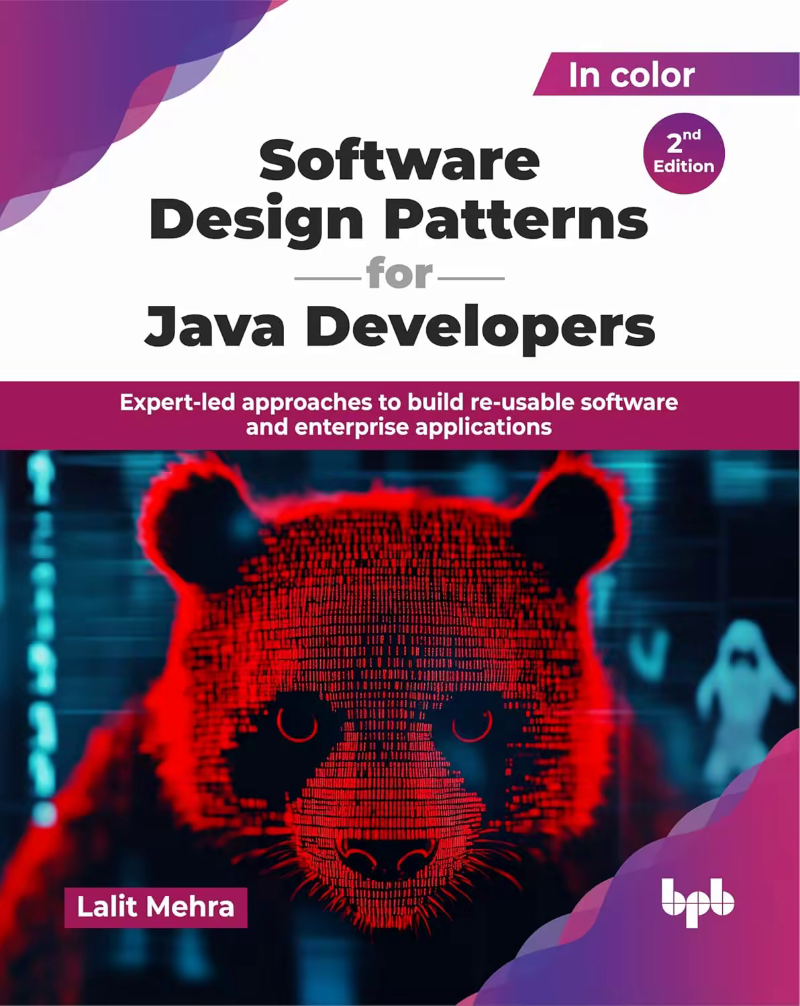
Task: Click the subtitle about re-usable software
Action: point(400,402)
